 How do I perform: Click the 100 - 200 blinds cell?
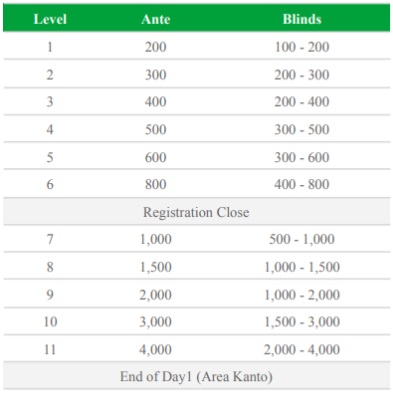[302, 47]
